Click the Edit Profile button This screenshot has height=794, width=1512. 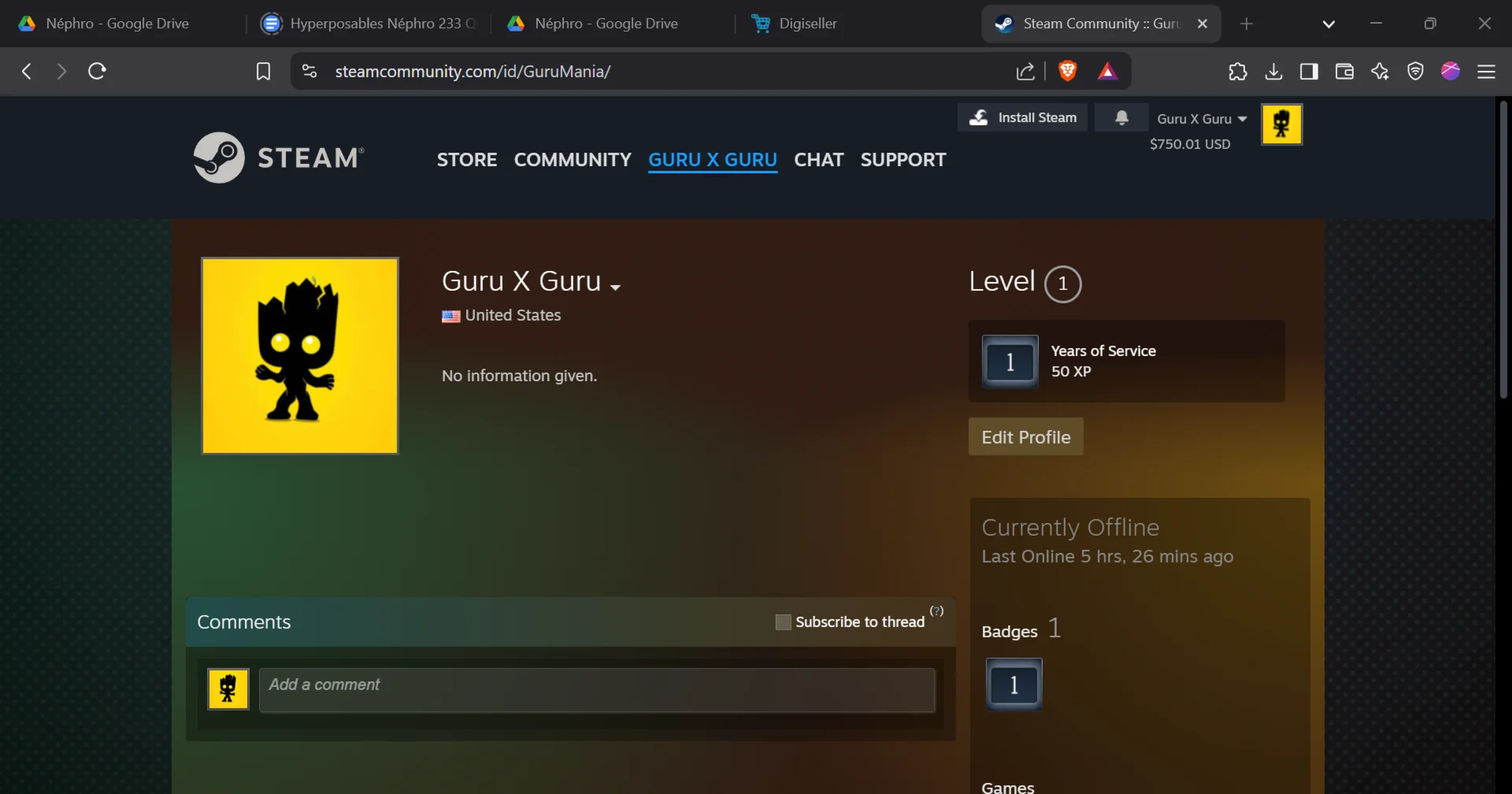pyautogui.click(x=1025, y=437)
